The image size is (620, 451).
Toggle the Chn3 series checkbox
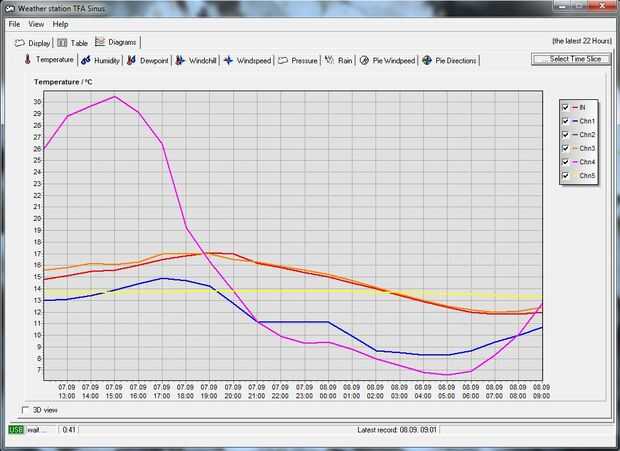pyautogui.click(x=565, y=148)
